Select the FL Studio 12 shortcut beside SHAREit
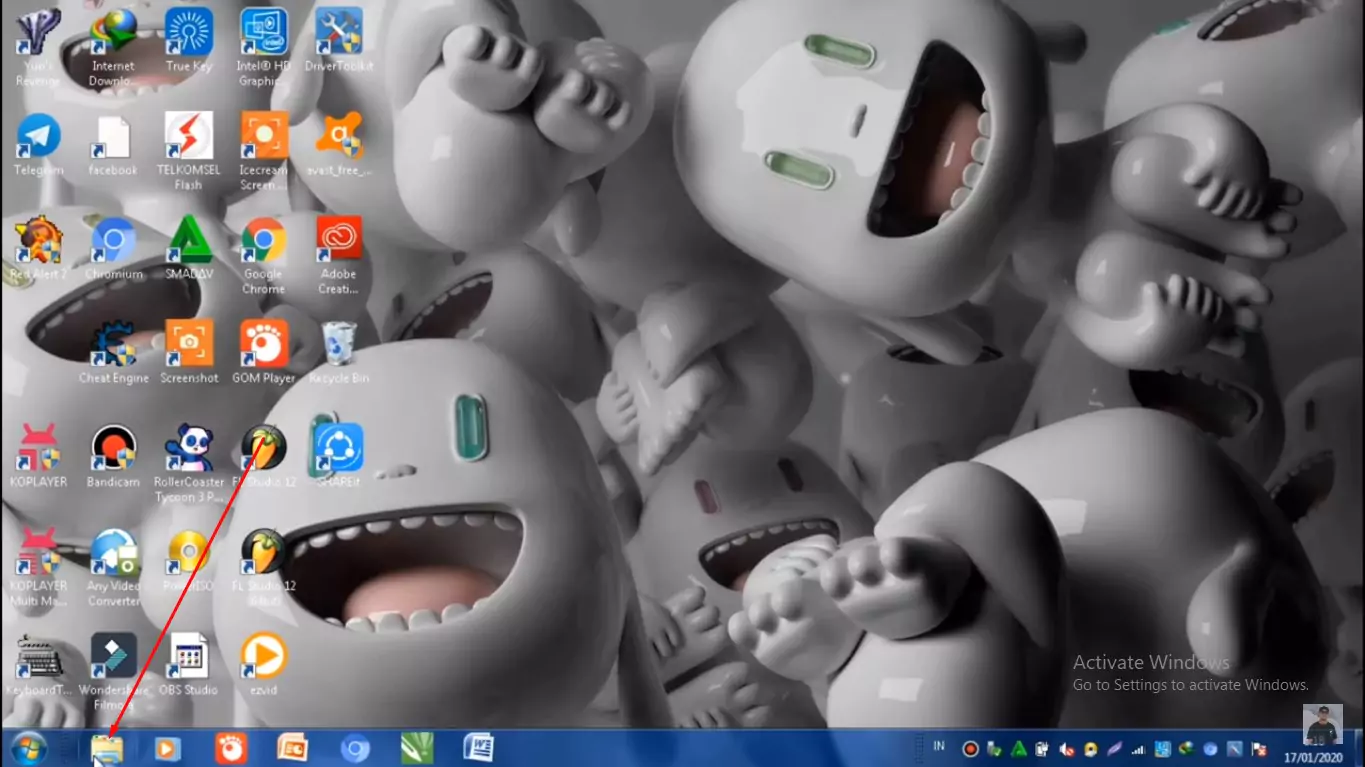Image resolution: width=1365 pixels, height=767 pixels. (264, 458)
